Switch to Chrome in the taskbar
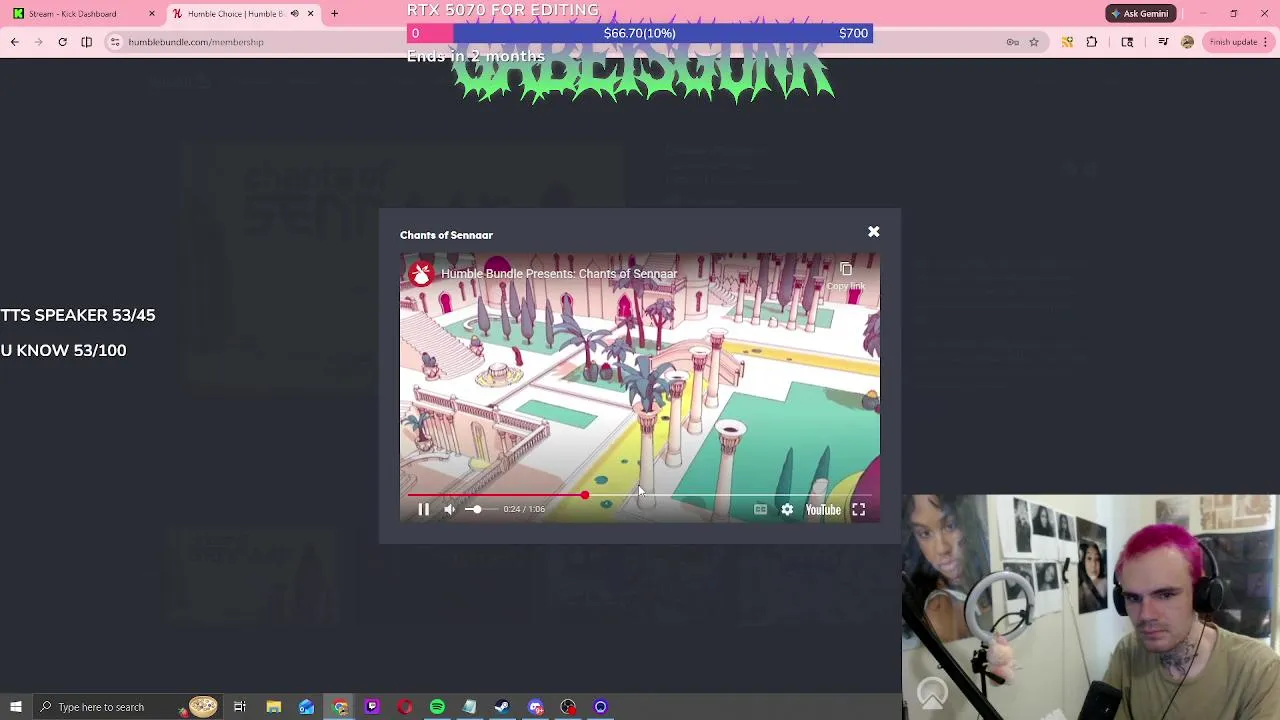This screenshot has width=1280, height=720. tap(340, 707)
